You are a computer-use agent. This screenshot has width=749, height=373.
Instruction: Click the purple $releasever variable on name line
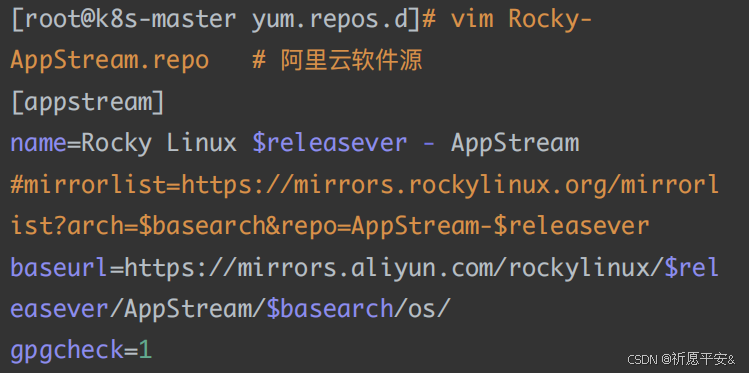[330, 143]
